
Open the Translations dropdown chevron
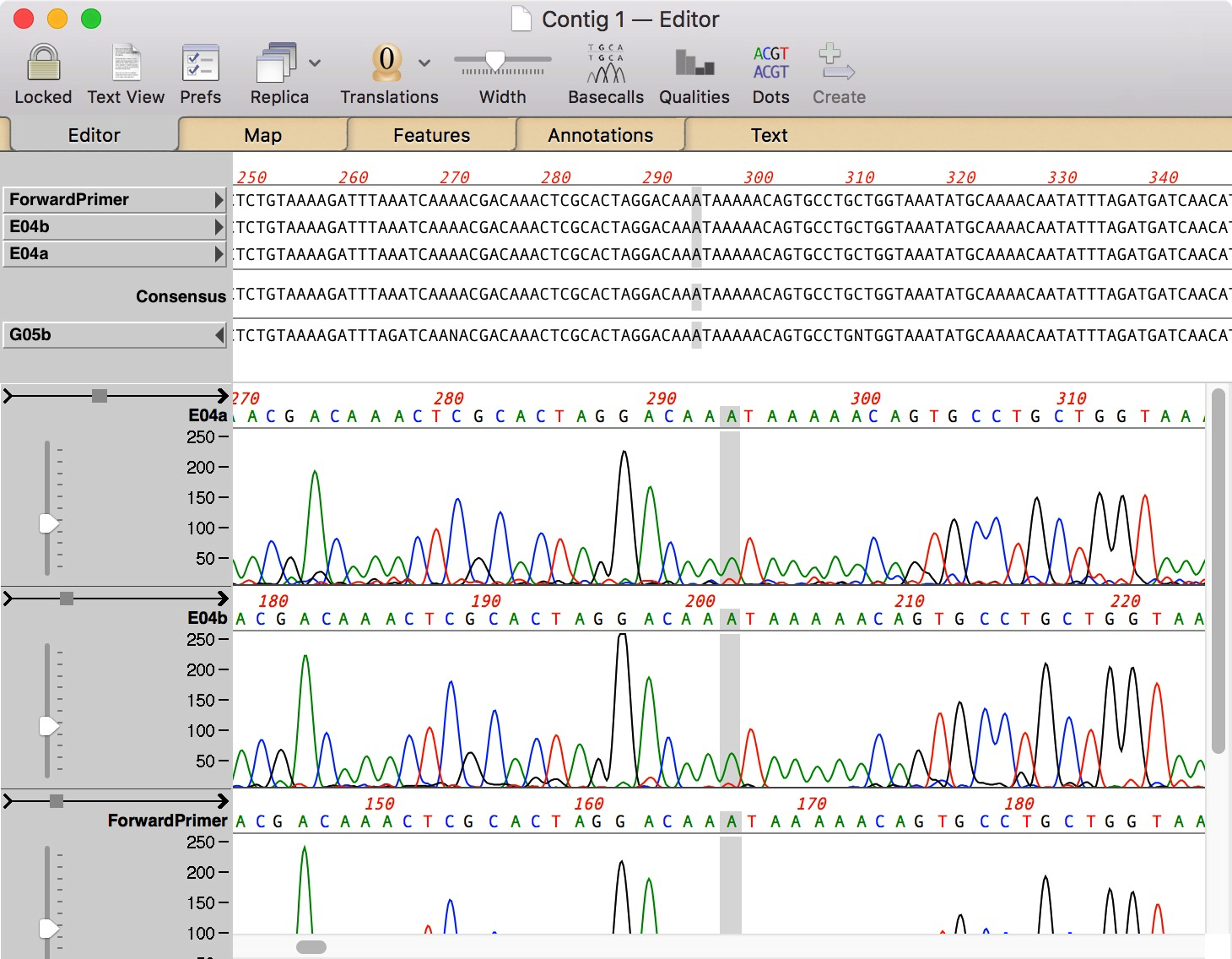tap(424, 63)
